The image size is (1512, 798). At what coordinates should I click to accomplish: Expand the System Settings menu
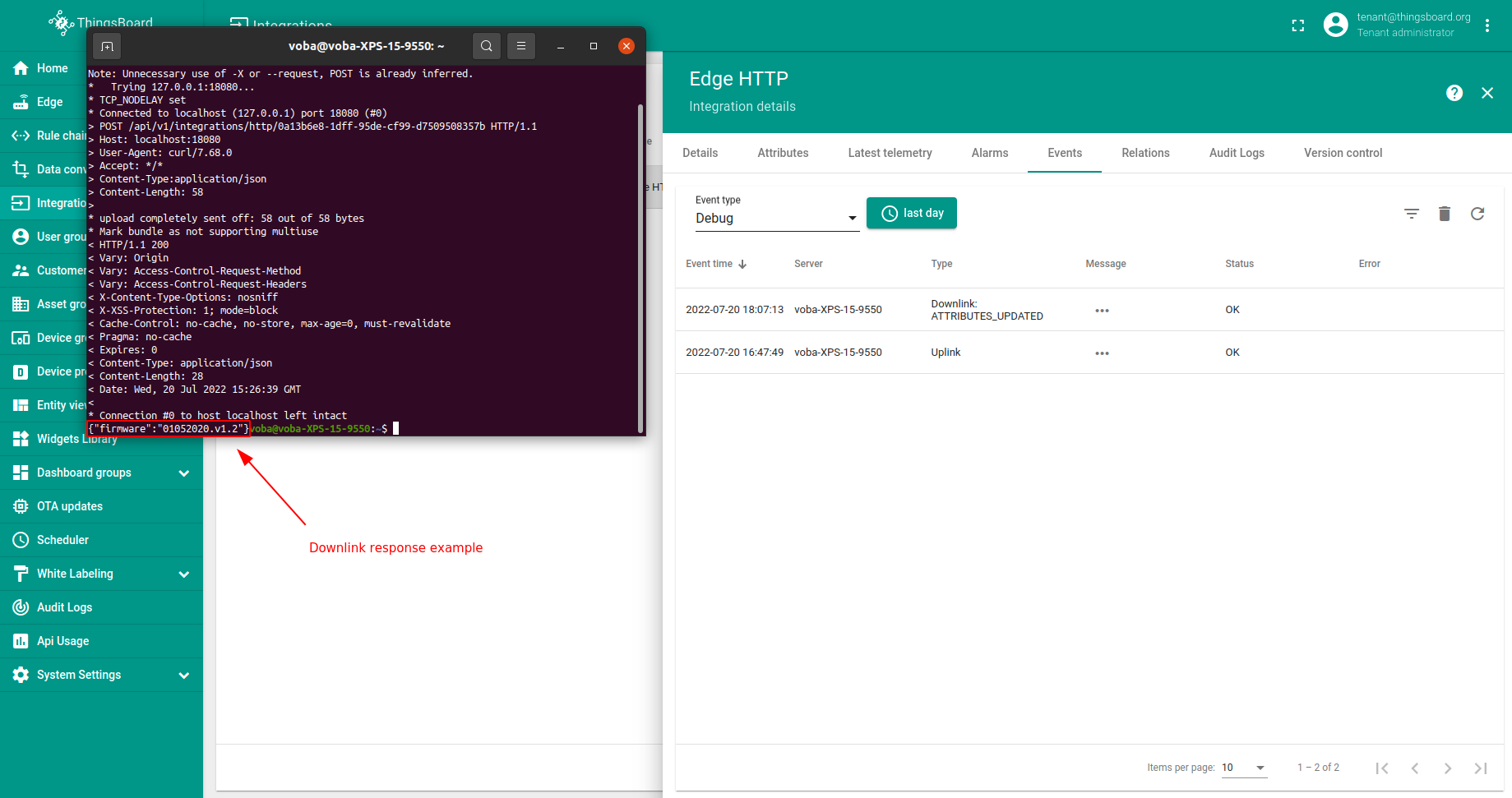[x=184, y=675]
